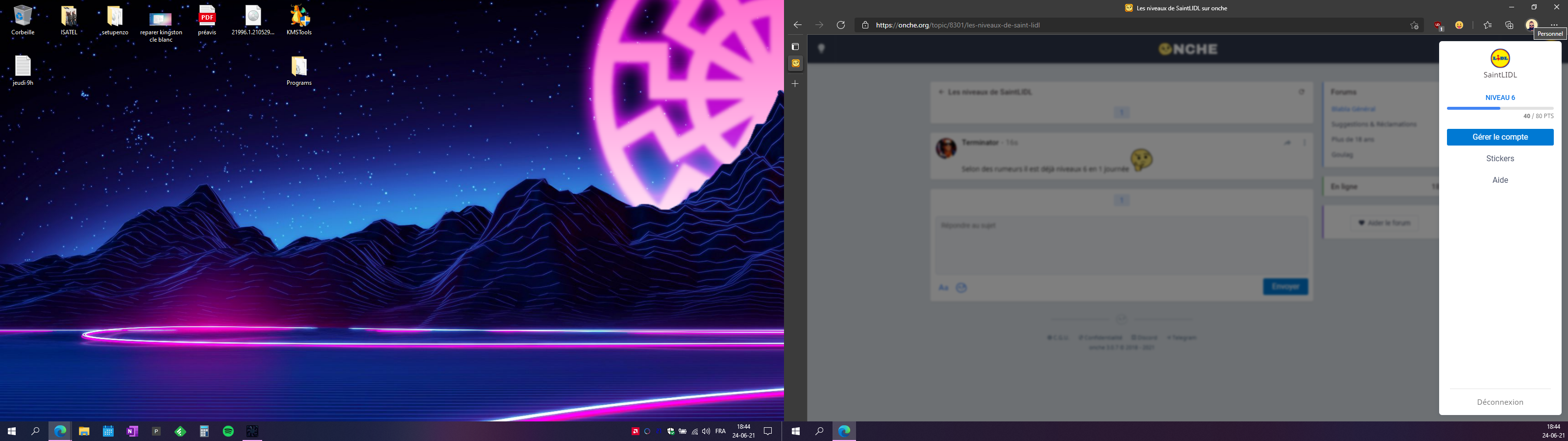Open the Action Center notification icon
The height and width of the screenshot is (441, 1568).
[x=768, y=431]
